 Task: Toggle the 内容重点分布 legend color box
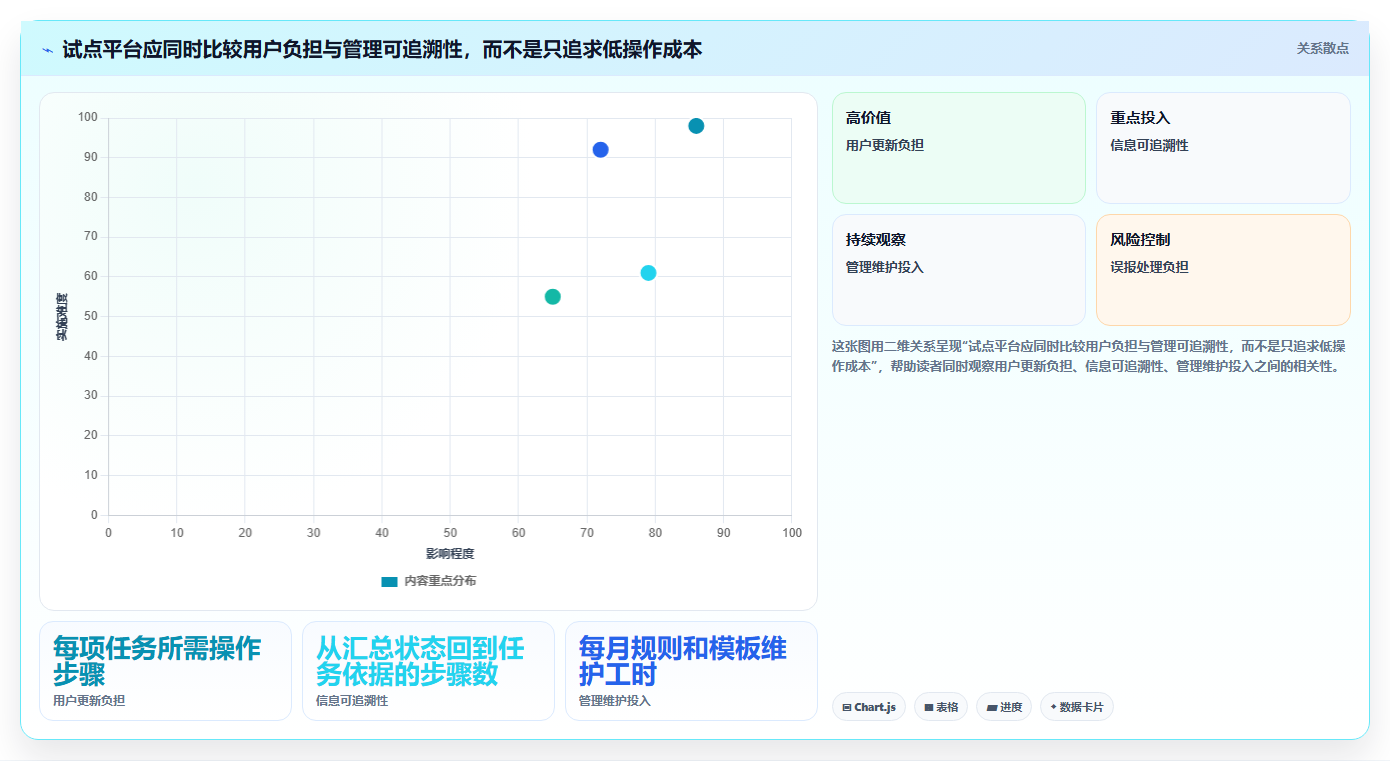tap(389, 582)
